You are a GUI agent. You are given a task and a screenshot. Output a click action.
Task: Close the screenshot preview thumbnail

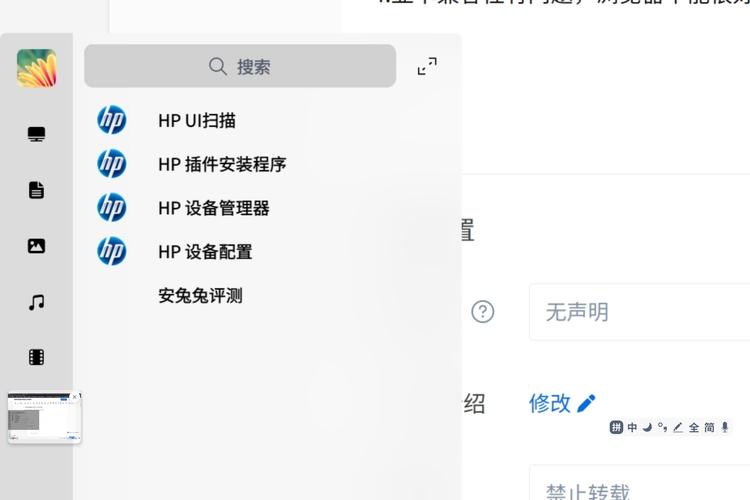pos(75,397)
